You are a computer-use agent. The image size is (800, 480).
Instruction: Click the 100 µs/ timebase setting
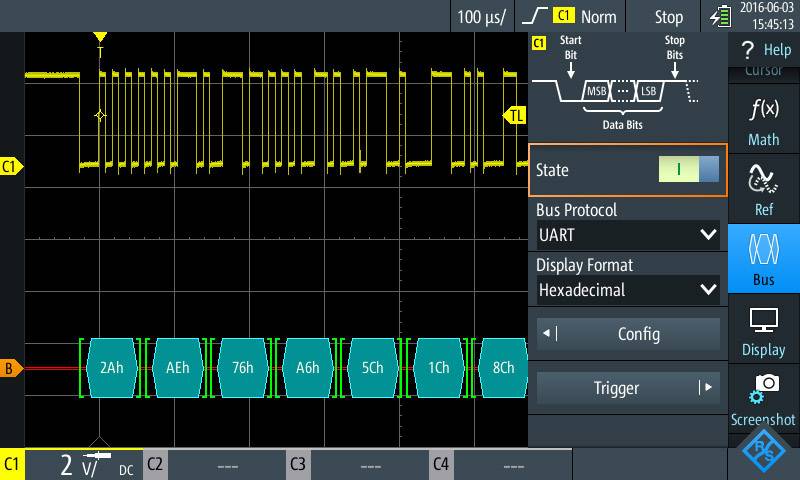[482, 17]
